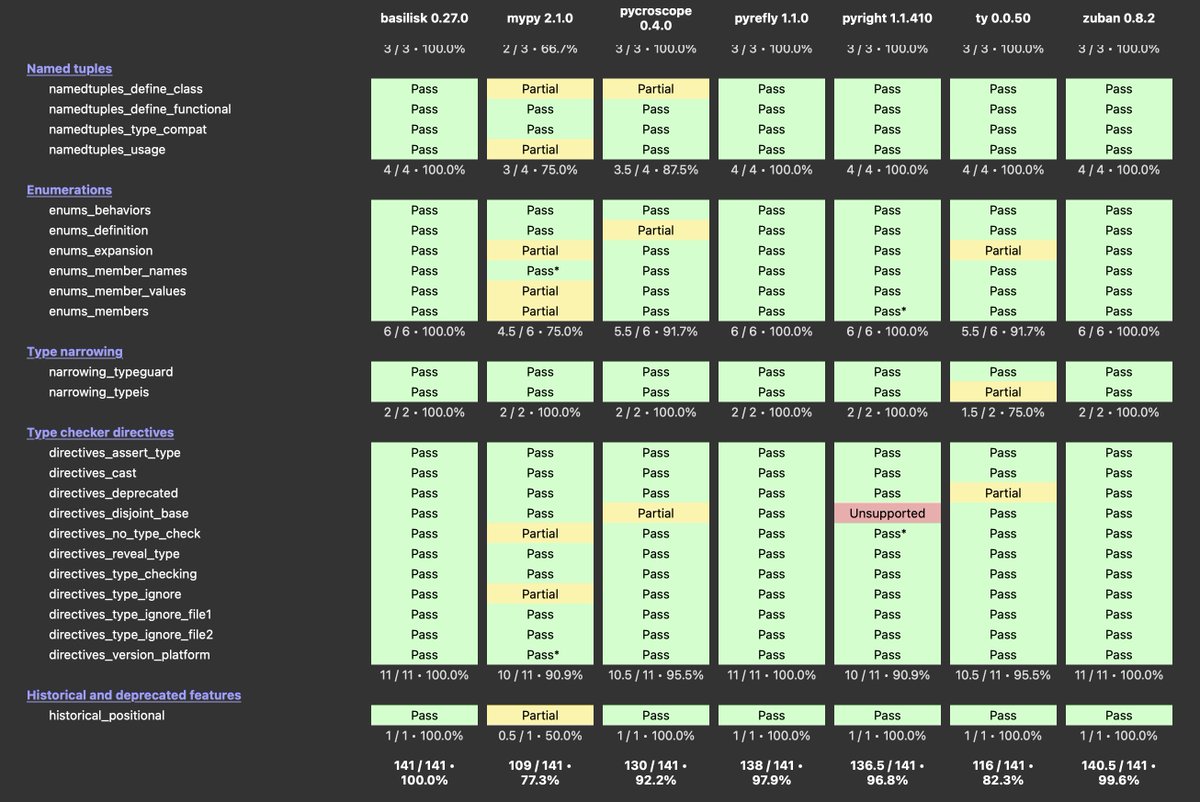
Task: Click the '1.5 / 2 • 75.0%' subtotal
Action: [1003, 412]
